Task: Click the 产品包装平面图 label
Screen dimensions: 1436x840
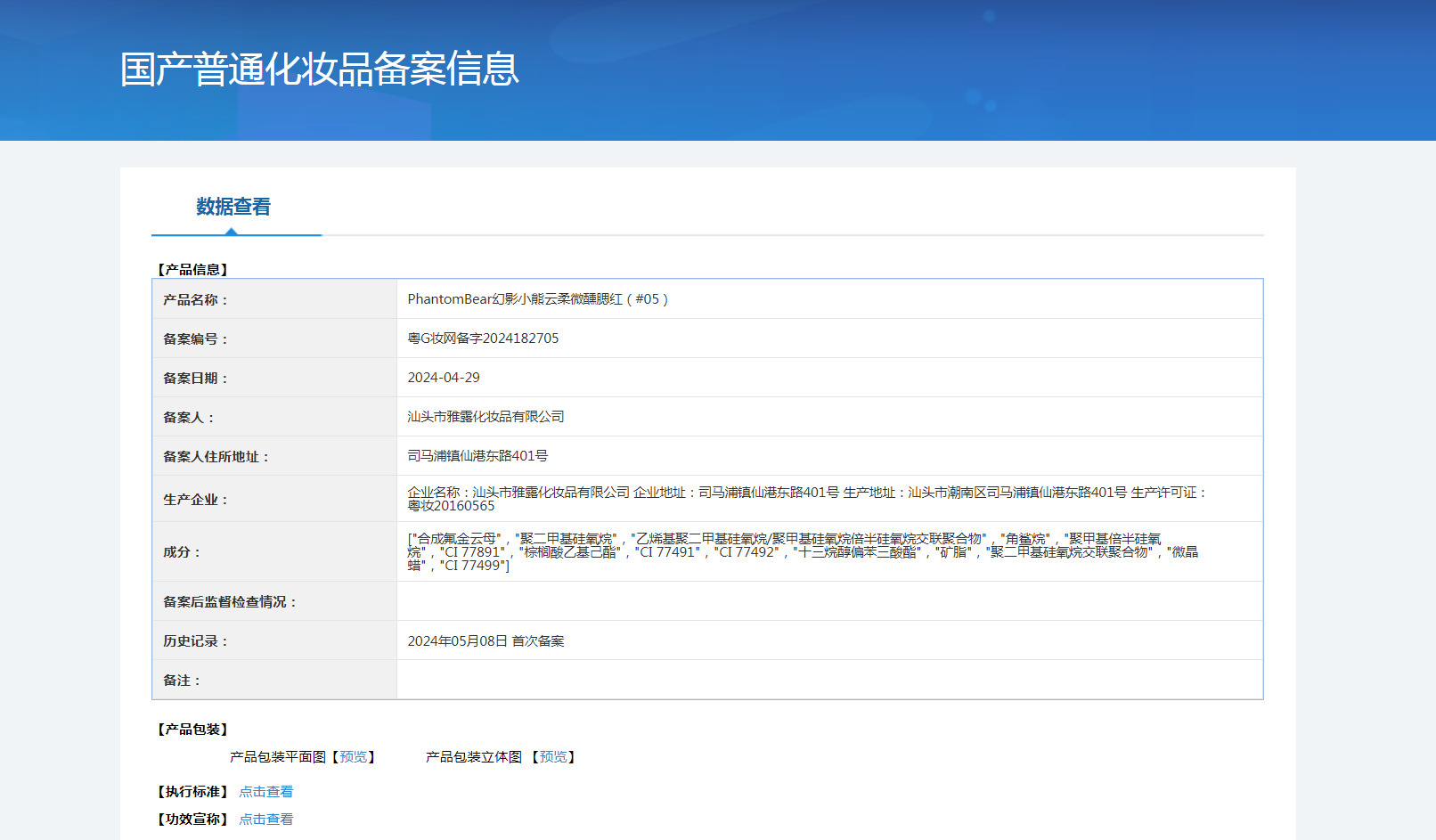Action: (x=278, y=757)
